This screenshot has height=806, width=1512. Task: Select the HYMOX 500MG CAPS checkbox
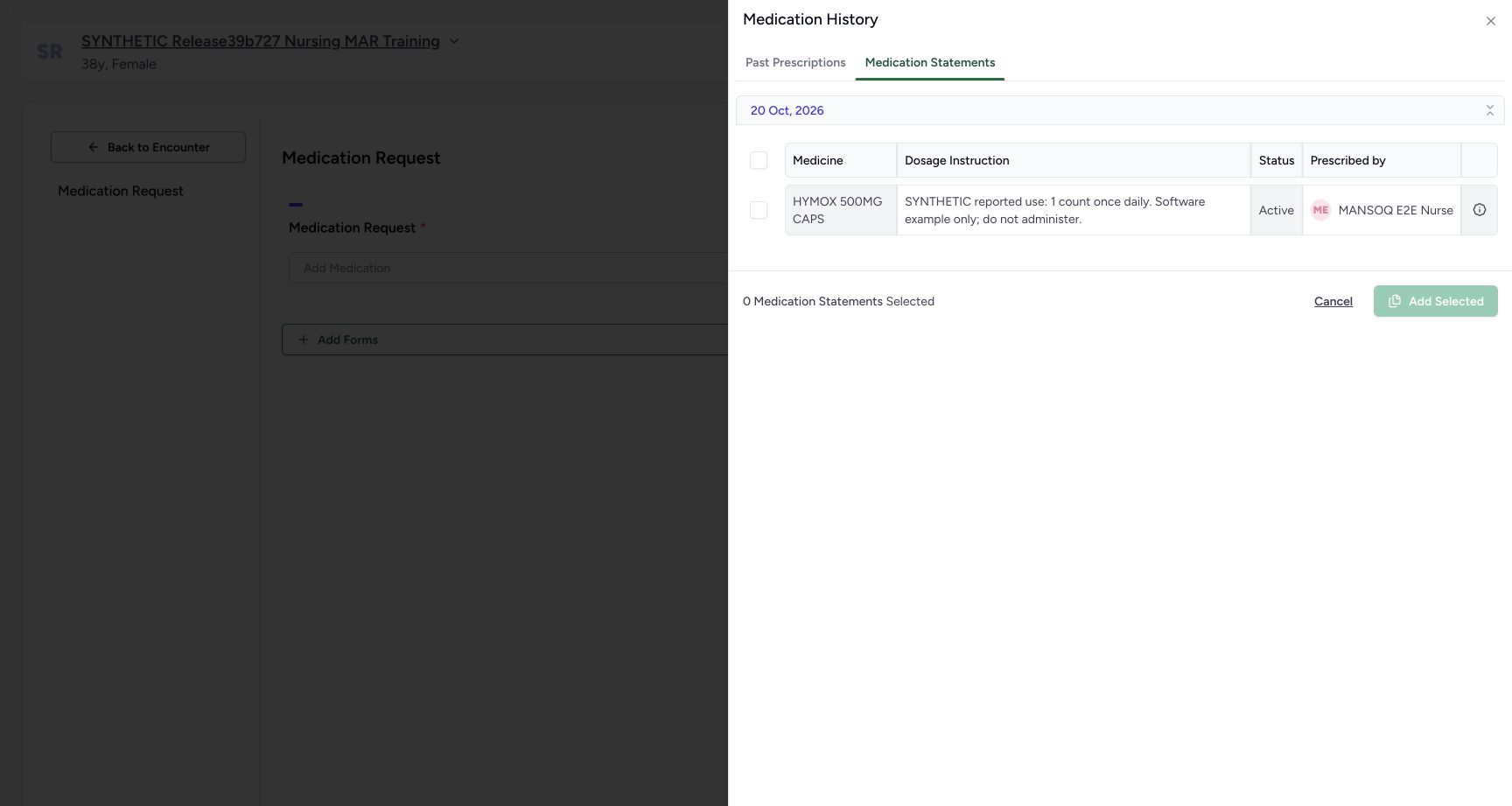point(759,210)
